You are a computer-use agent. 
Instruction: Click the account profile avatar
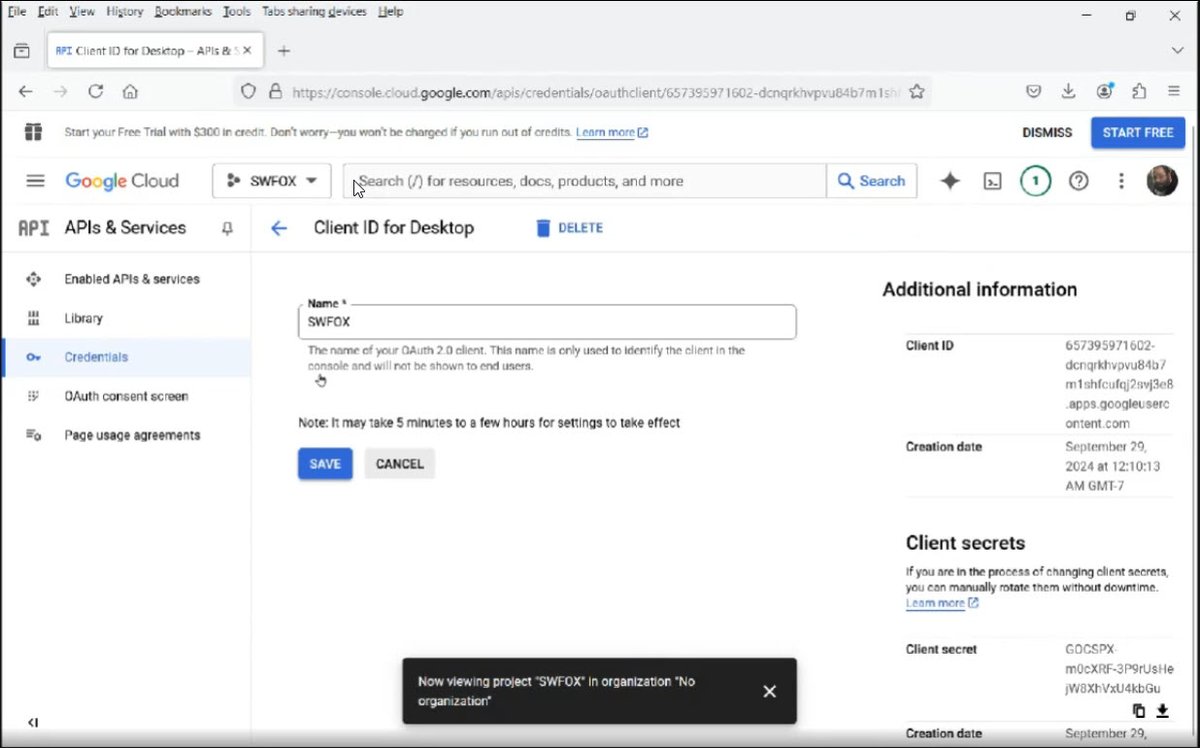(x=1162, y=181)
